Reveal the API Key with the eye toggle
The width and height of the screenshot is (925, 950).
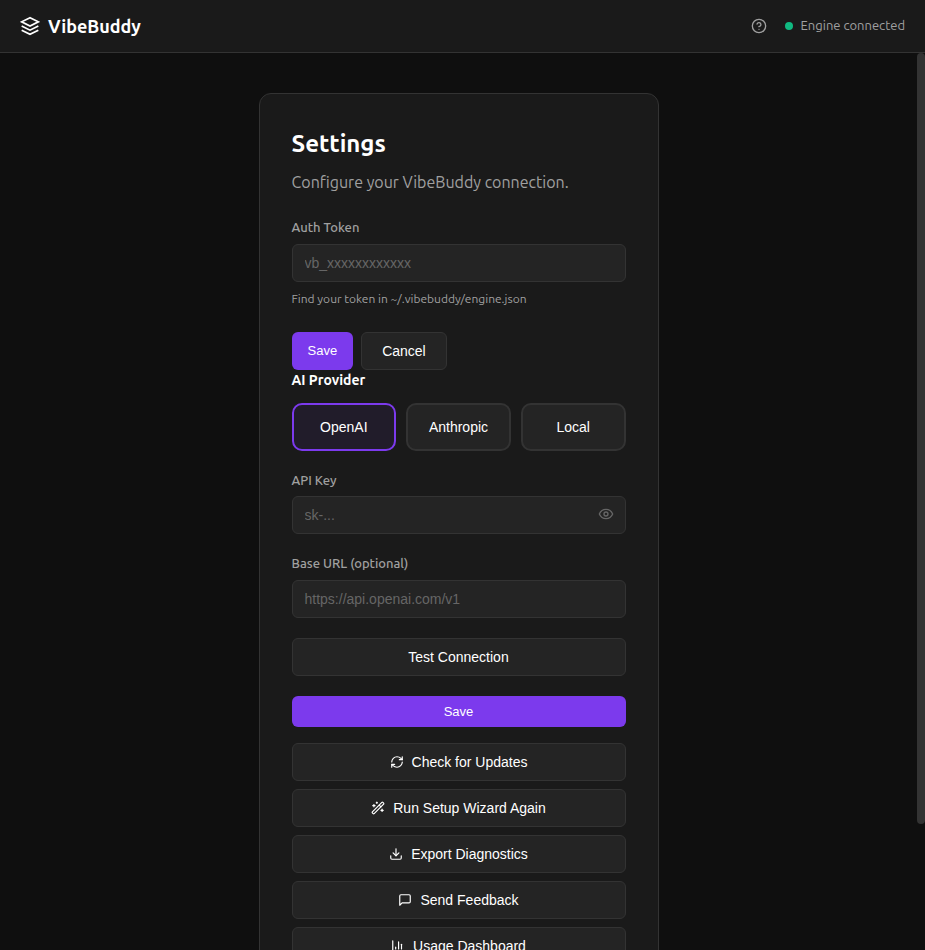605,514
